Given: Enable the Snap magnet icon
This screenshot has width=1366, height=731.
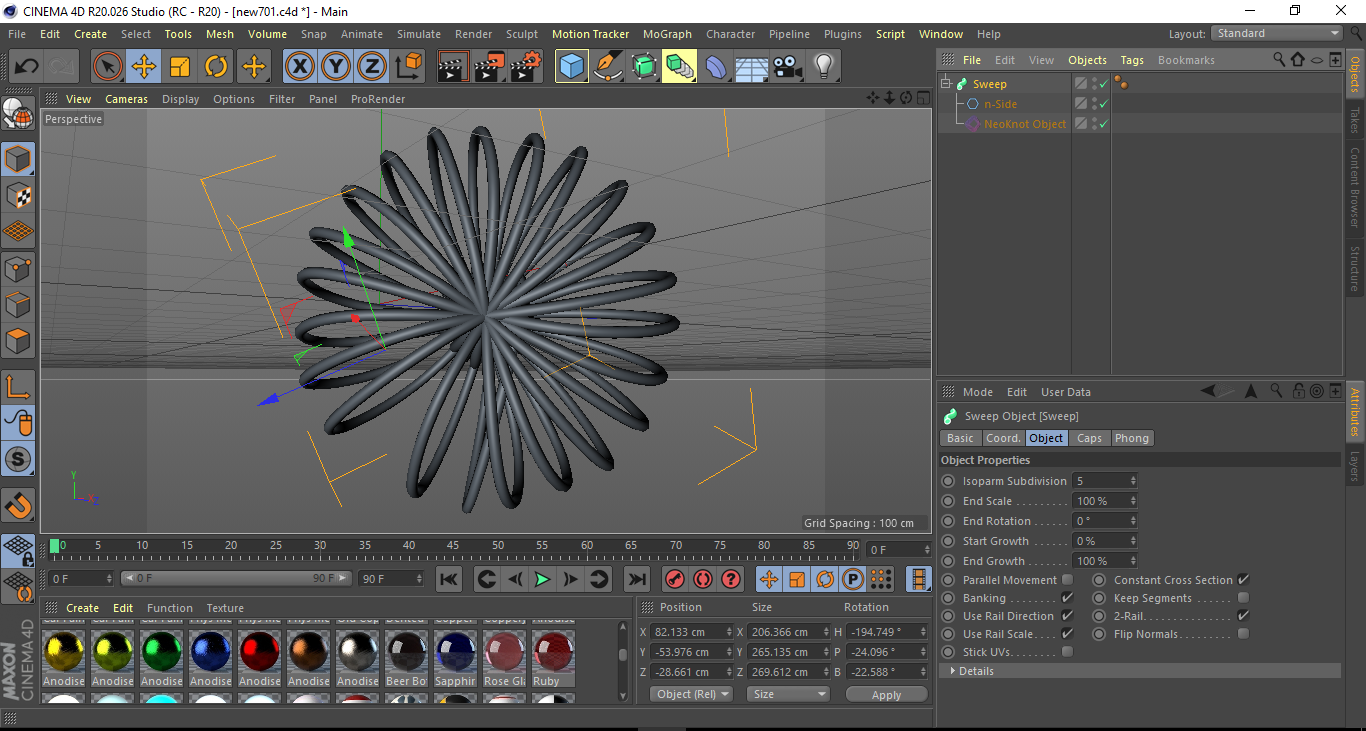Looking at the screenshot, I should pyautogui.click(x=18, y=506).
